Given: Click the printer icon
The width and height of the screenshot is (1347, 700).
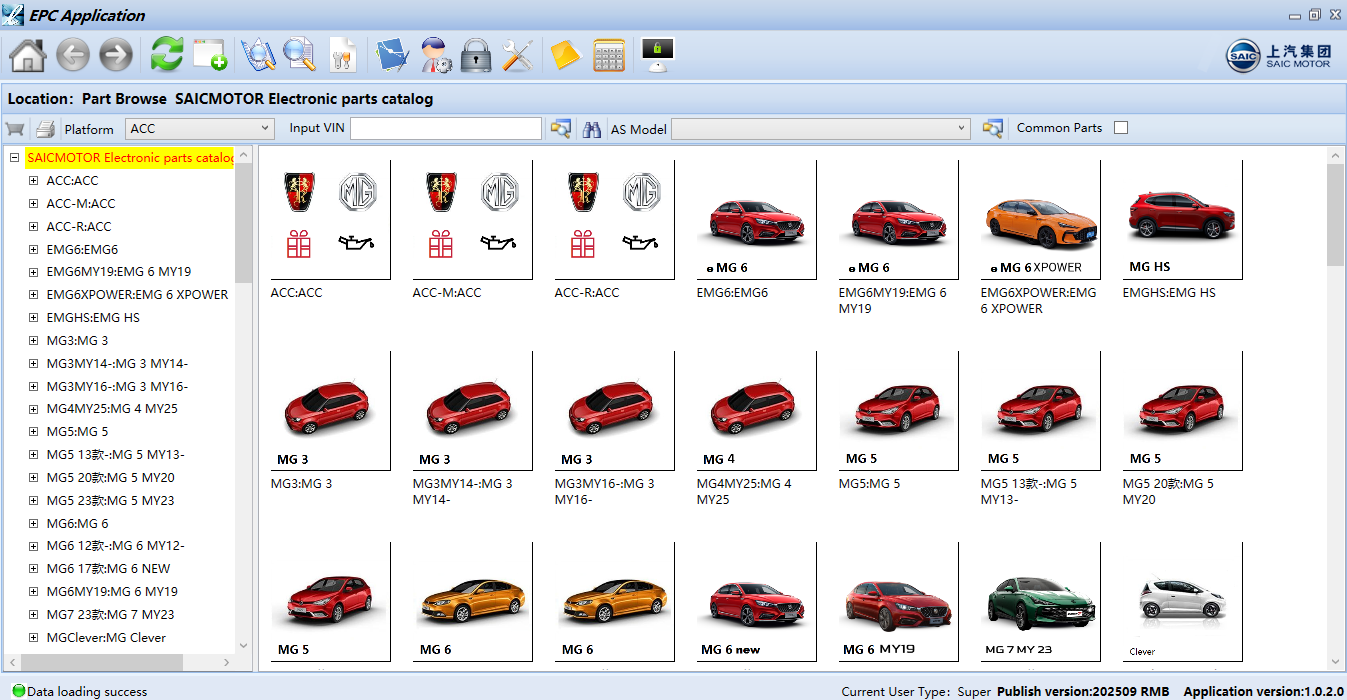Looking at the screenshot, I should [45, 129].
